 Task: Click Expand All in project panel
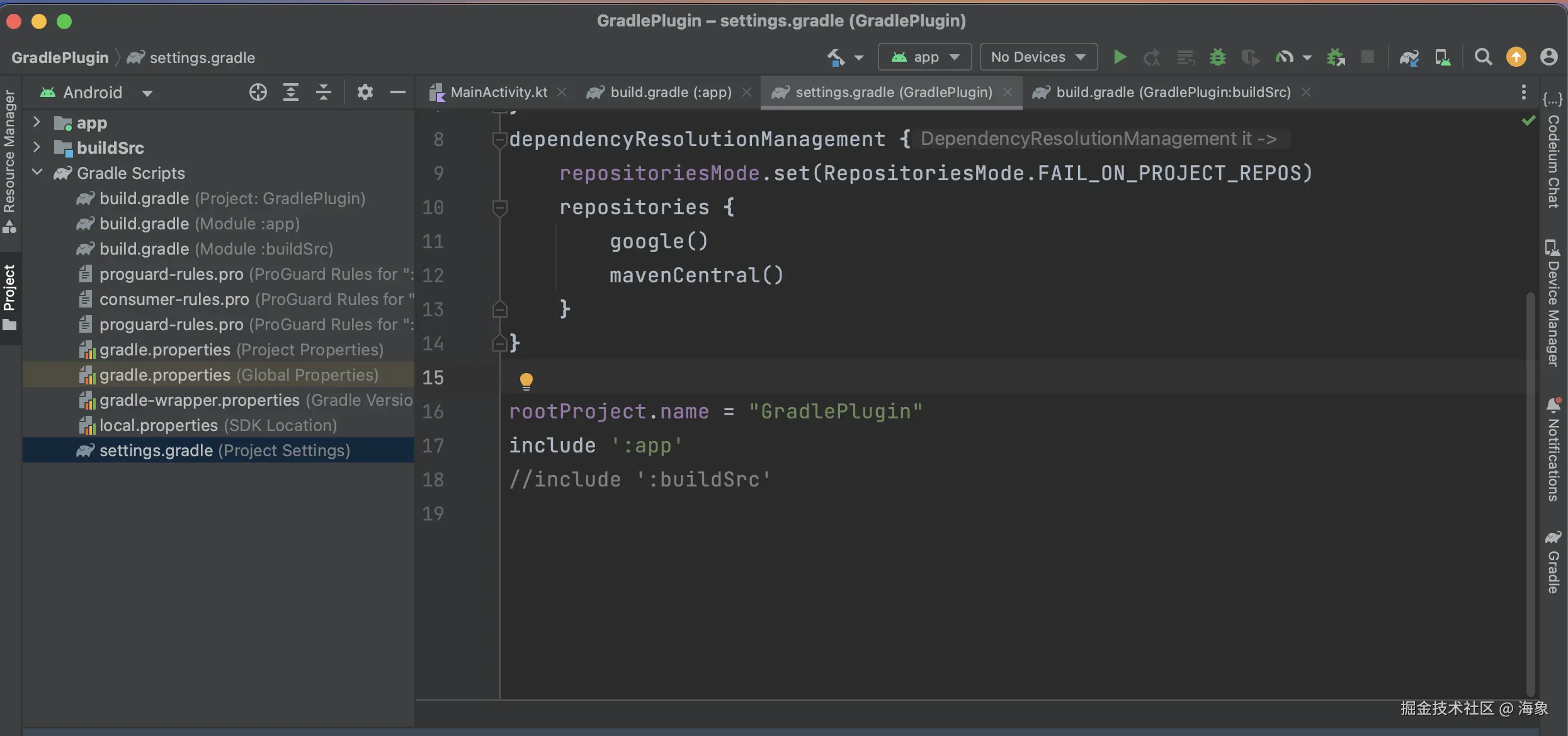[290, 93]
